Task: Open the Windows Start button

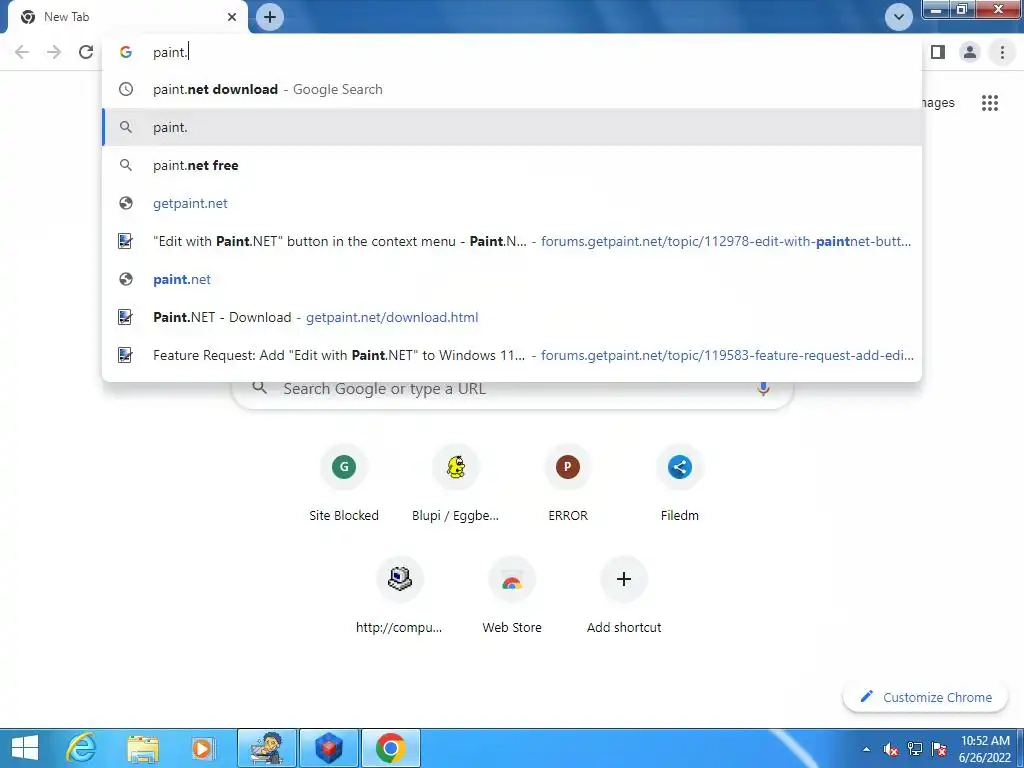Action: (x=25, y=748)
